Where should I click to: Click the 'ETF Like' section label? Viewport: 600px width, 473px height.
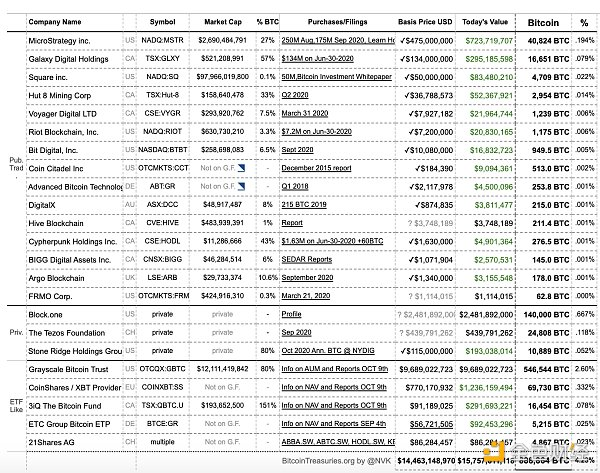point(16,406)
